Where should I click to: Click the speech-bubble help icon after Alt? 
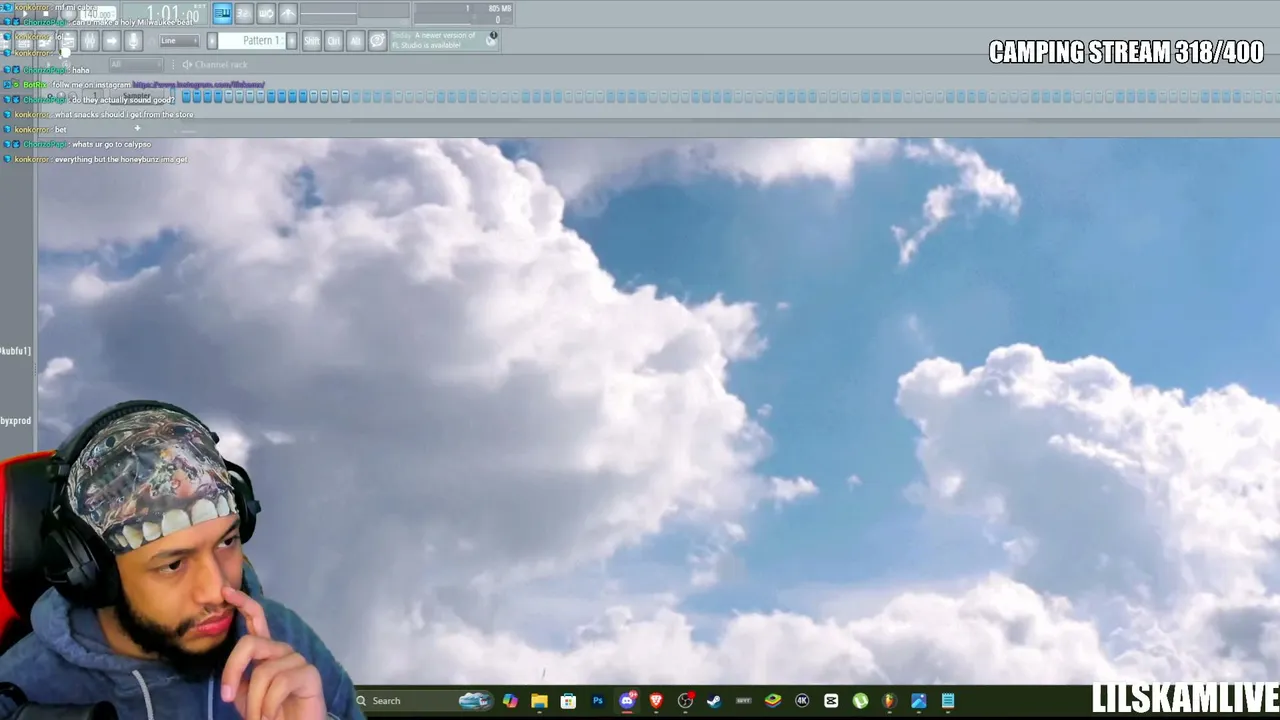[377, 41]
